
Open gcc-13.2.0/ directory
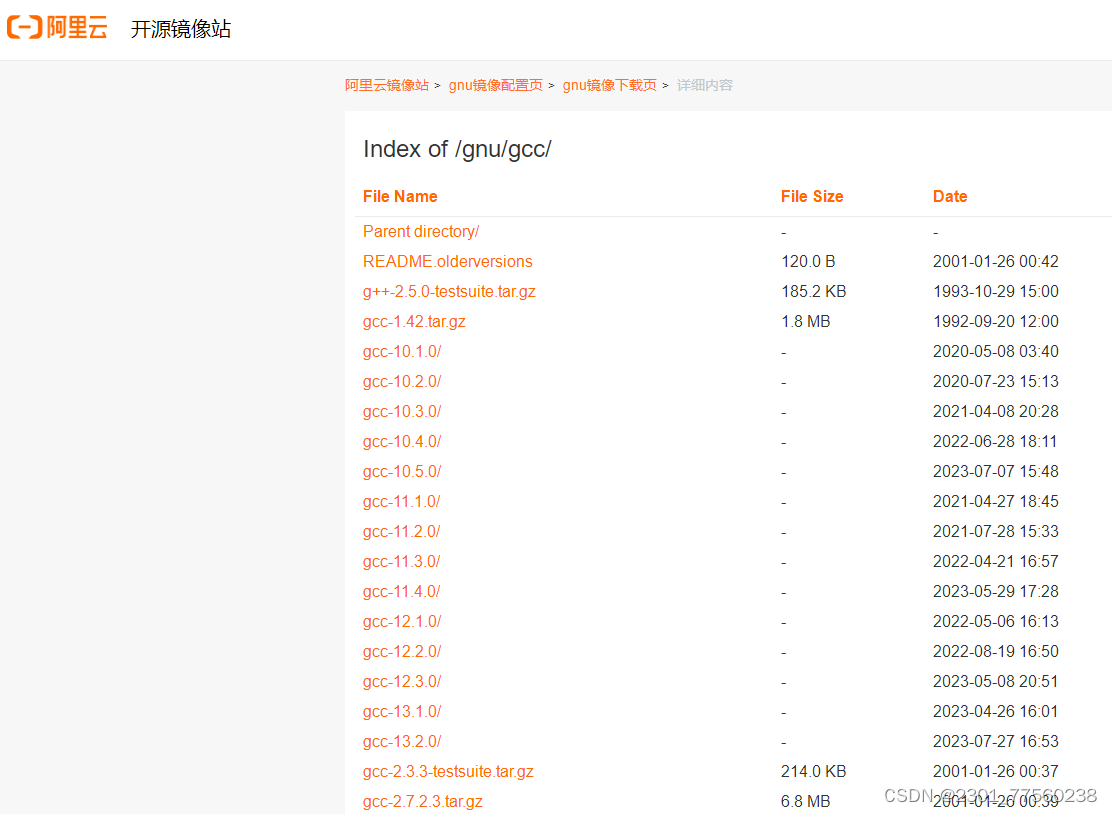[x=402, y=742]
